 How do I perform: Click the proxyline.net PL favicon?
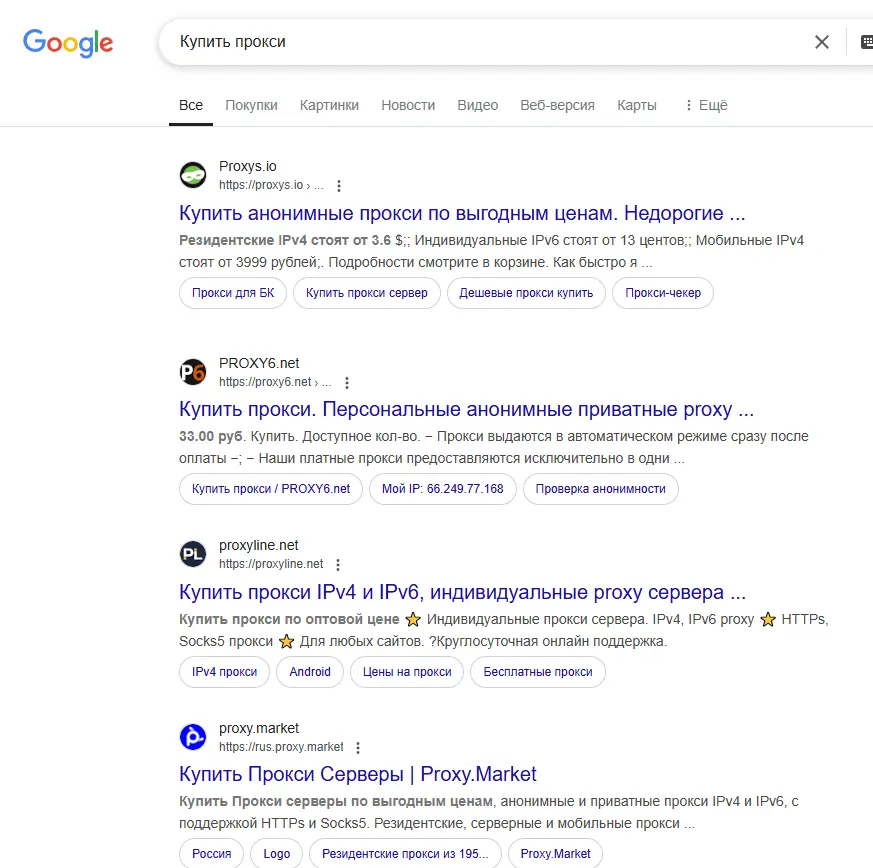click(x=193, y=554)
